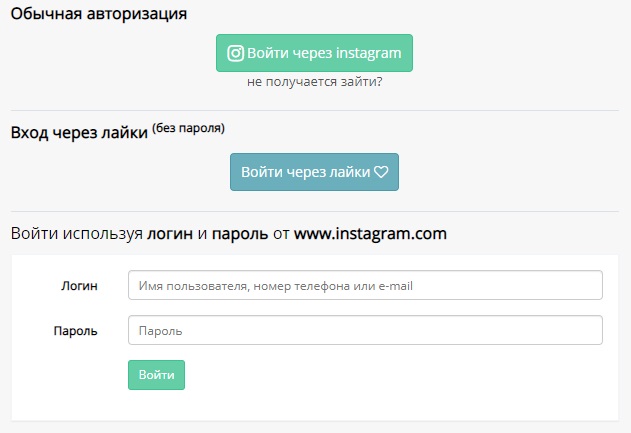Viewport: 631px width, 433px height.
Task: Click the '(без пароля)' superscript note
Action: pos(188,128)
